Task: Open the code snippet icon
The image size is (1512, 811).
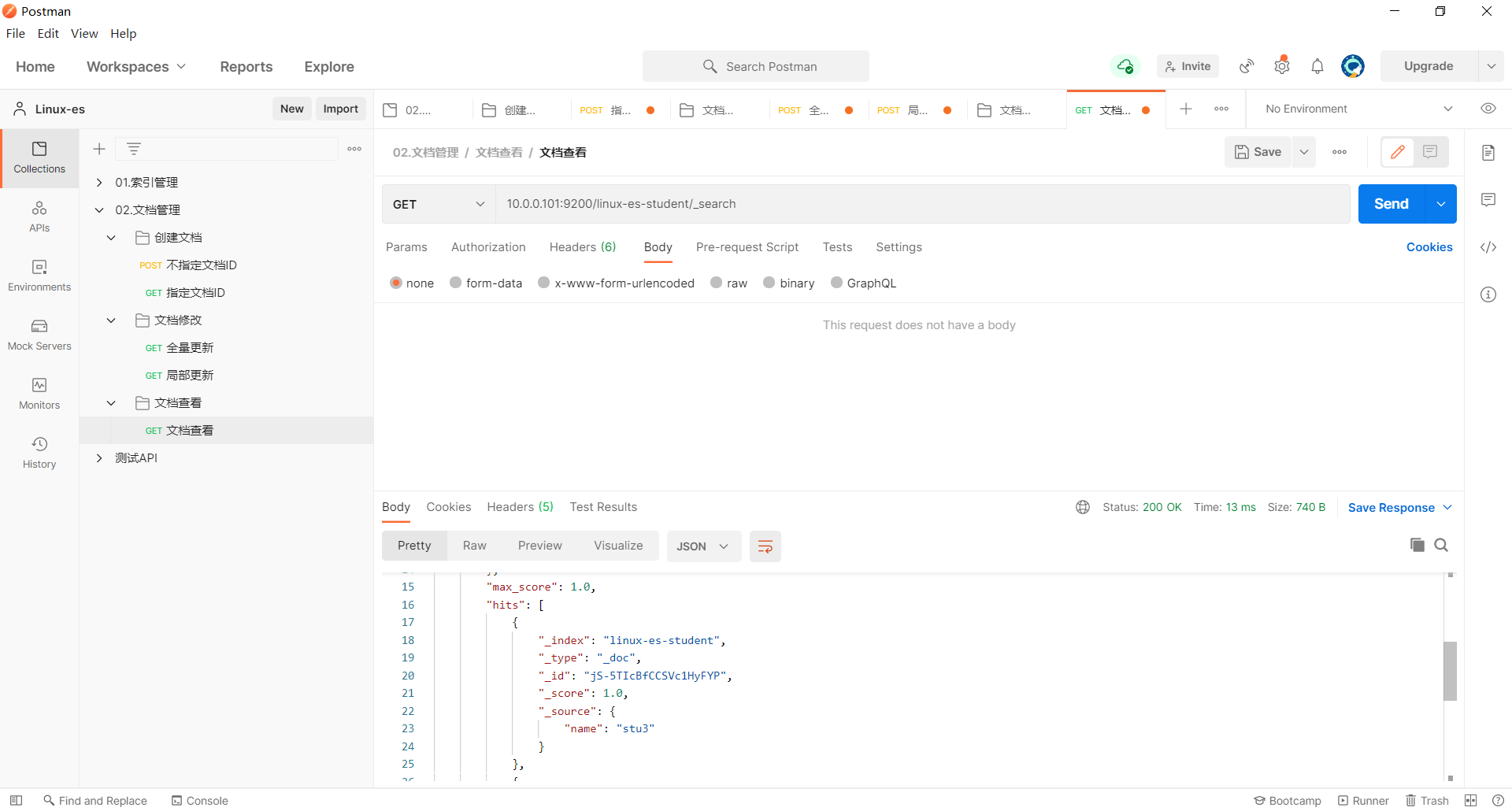Action: coord(1488,247)
